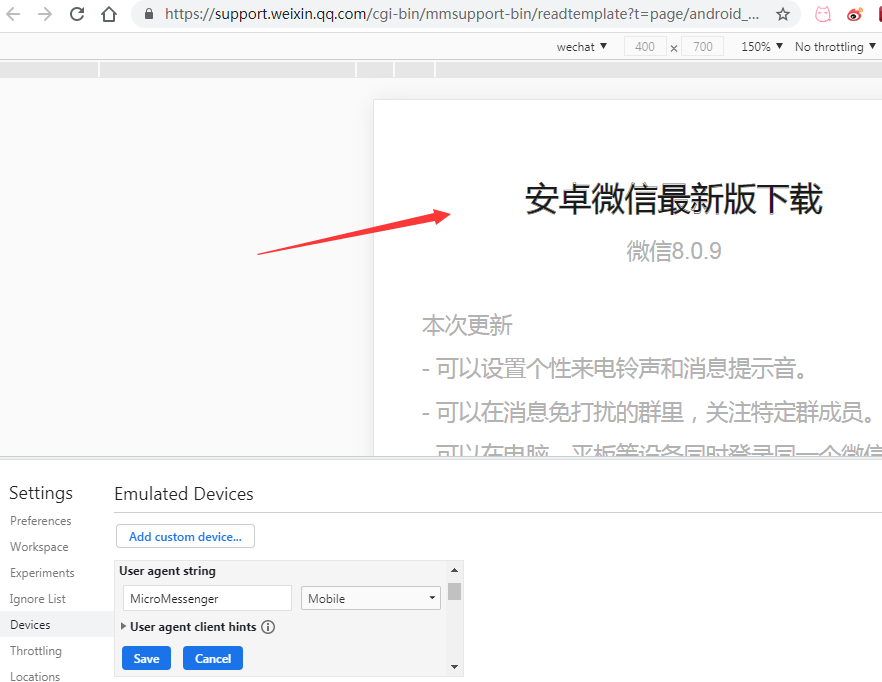This screenshot has height=682, width=882.
Task: Click the User agent string label
Action: click(x=167, y=571)
